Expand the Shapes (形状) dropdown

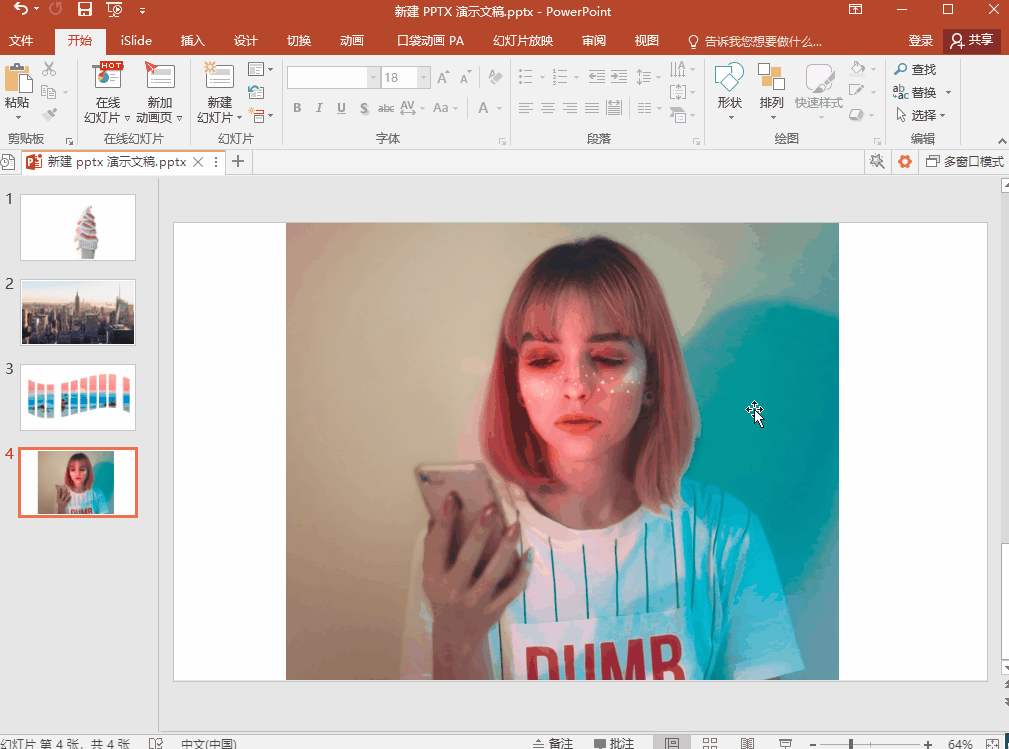(x=730, y=117)
